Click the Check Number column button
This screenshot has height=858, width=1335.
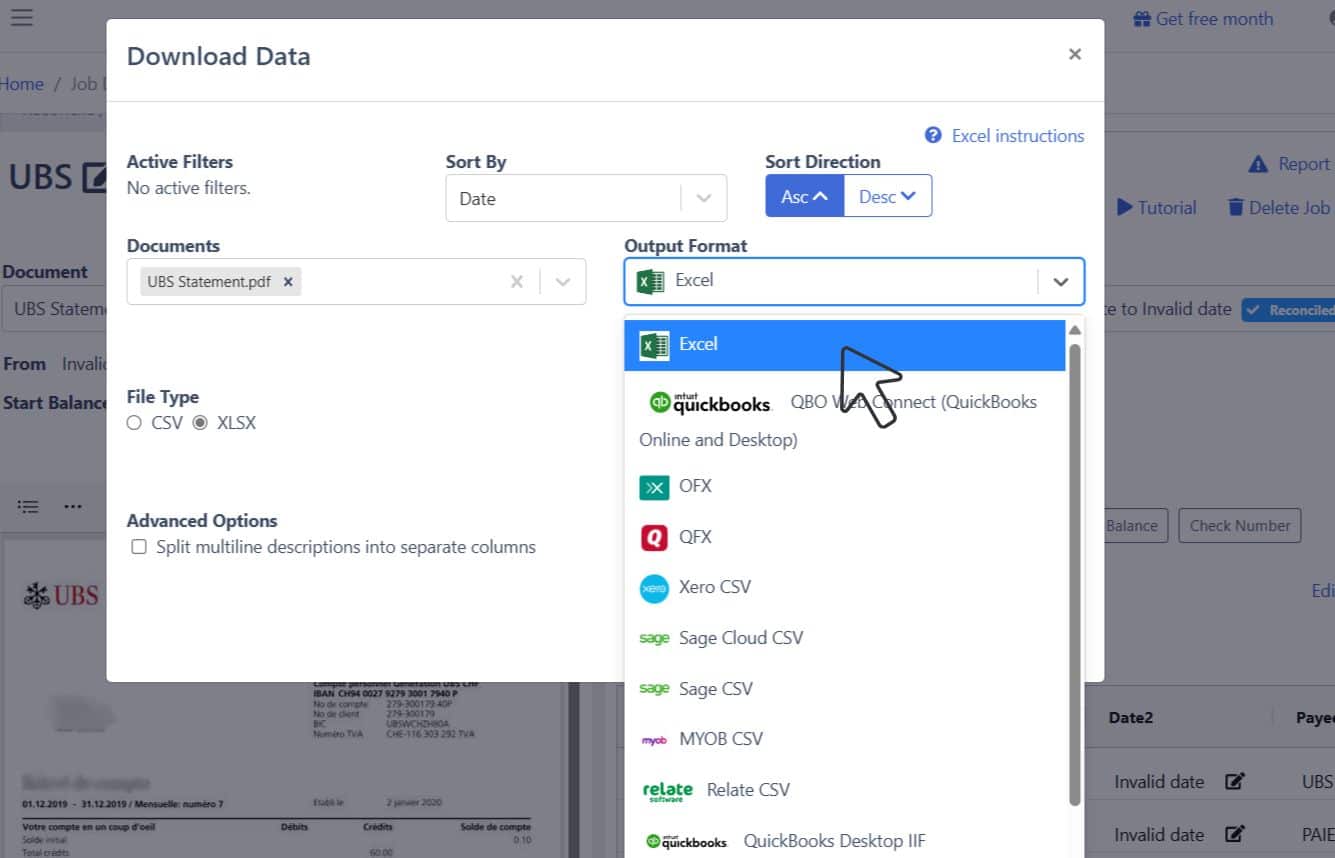click(x=1240, y=526)
